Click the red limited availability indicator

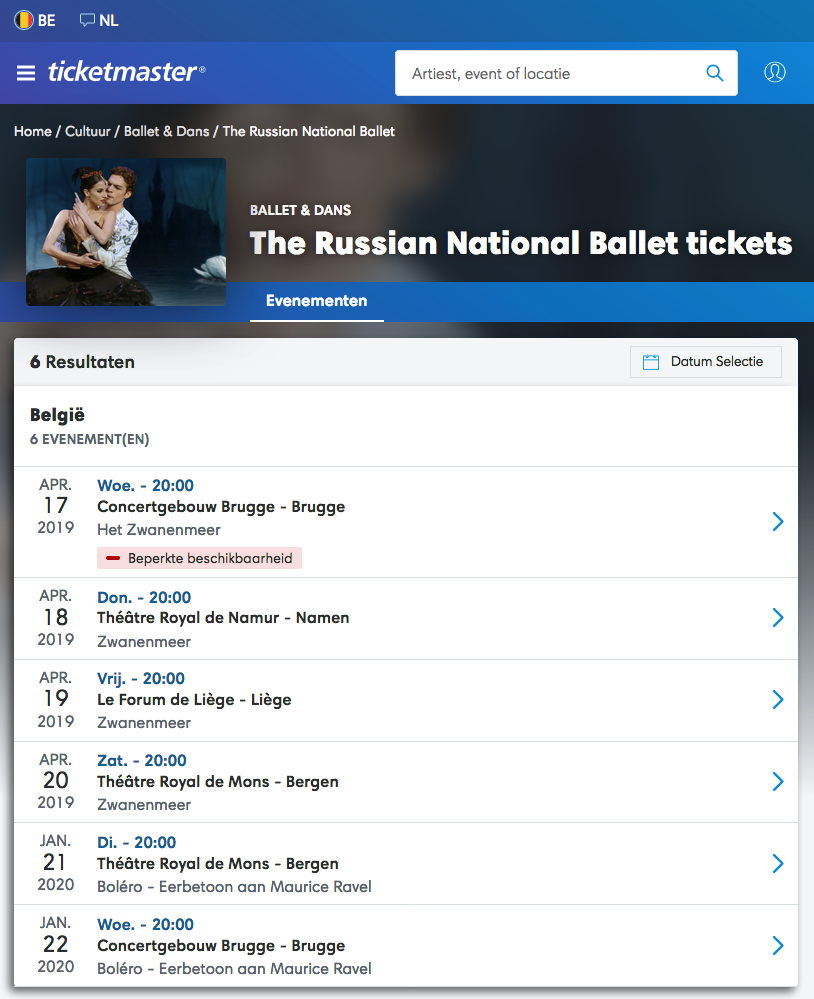[x=113, y=558]
